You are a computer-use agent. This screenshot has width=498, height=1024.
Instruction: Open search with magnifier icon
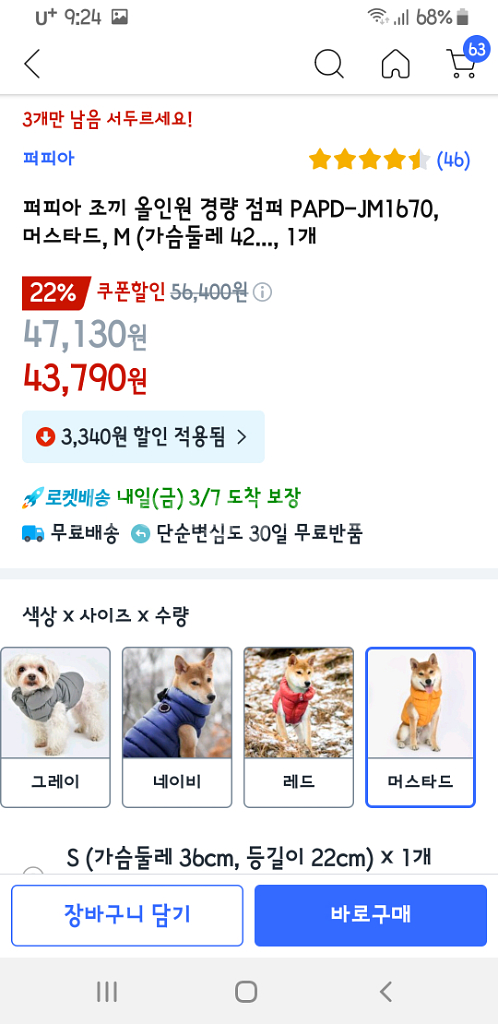coord(328,63)
